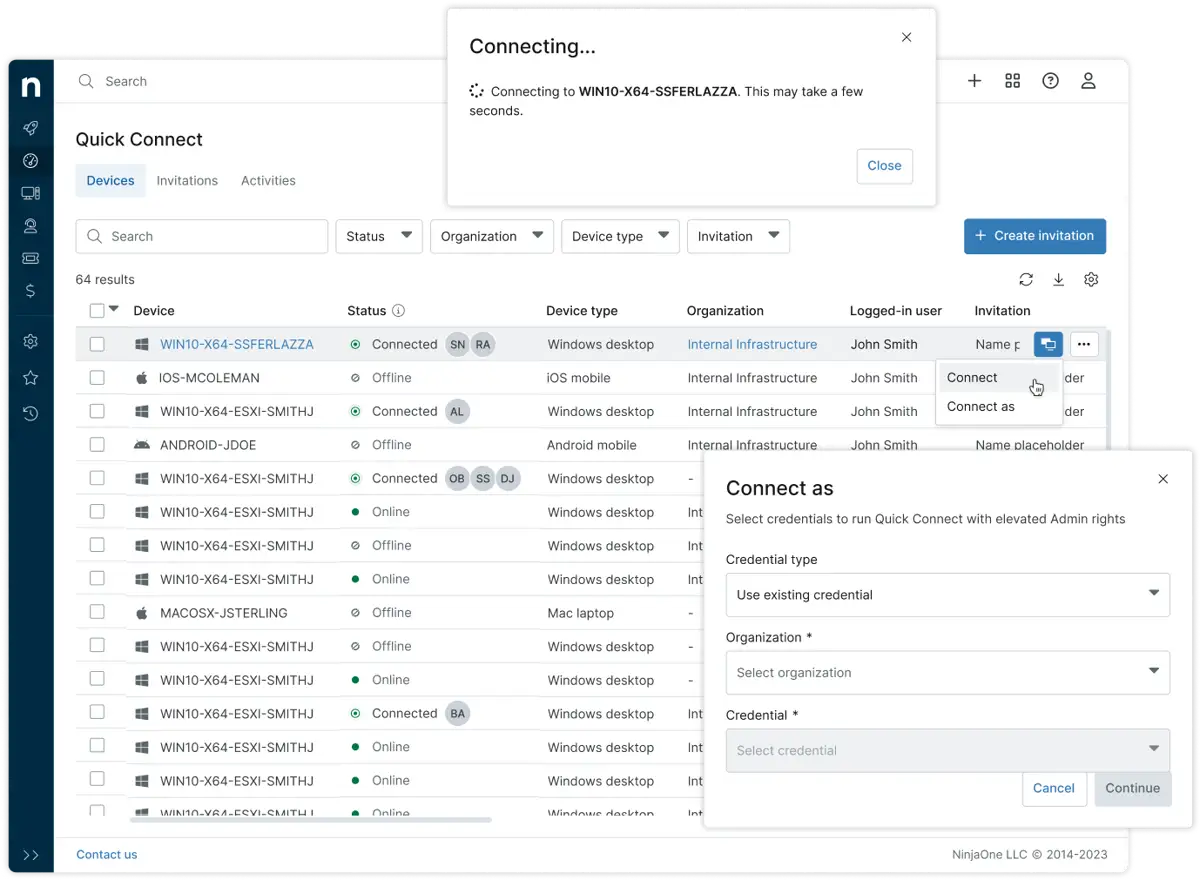This screenshot has width=1200, height=880.
Task: Open the headset support icon in the sidebar
Action: point(31,226)
